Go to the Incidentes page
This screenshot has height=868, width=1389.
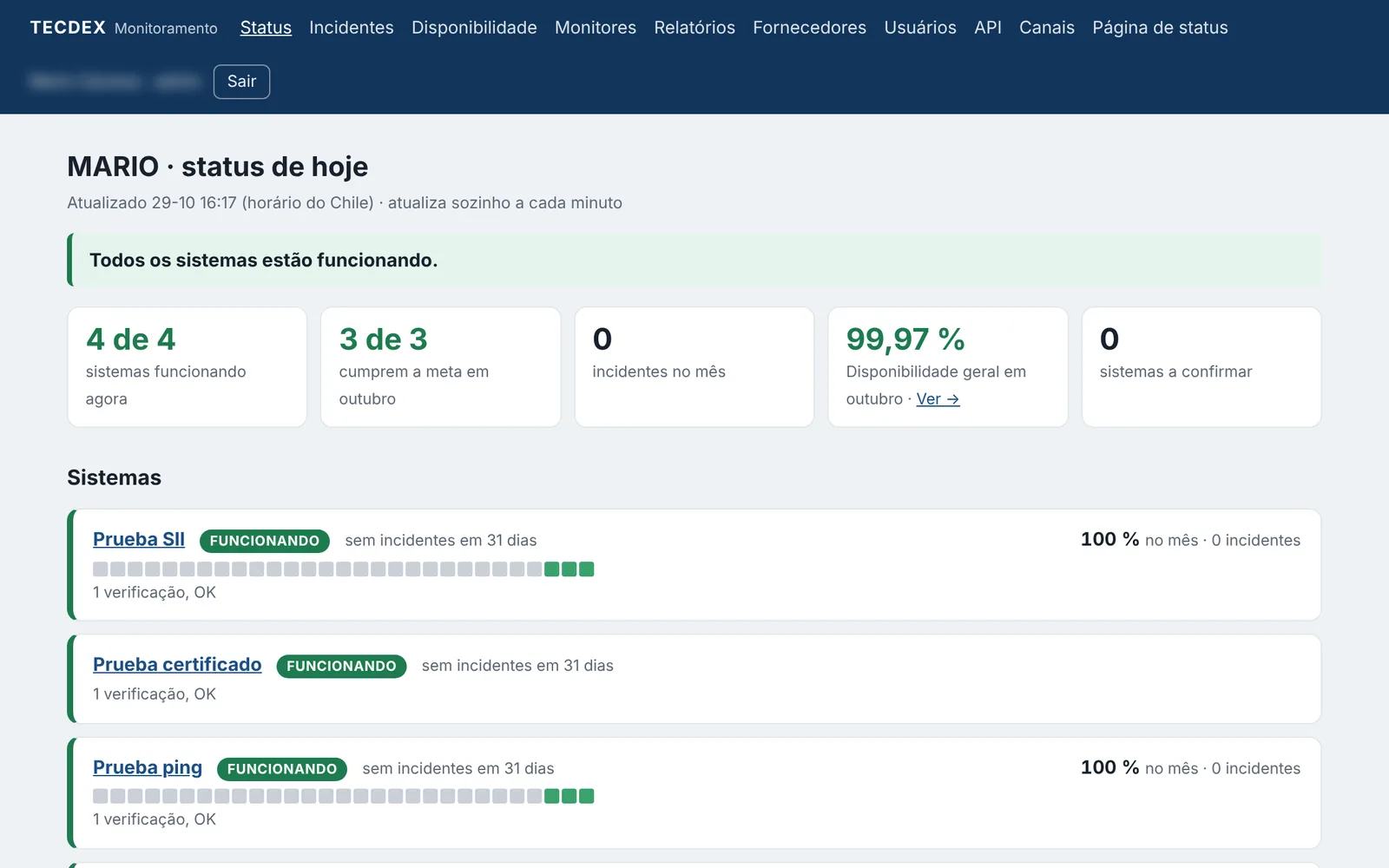352,28
